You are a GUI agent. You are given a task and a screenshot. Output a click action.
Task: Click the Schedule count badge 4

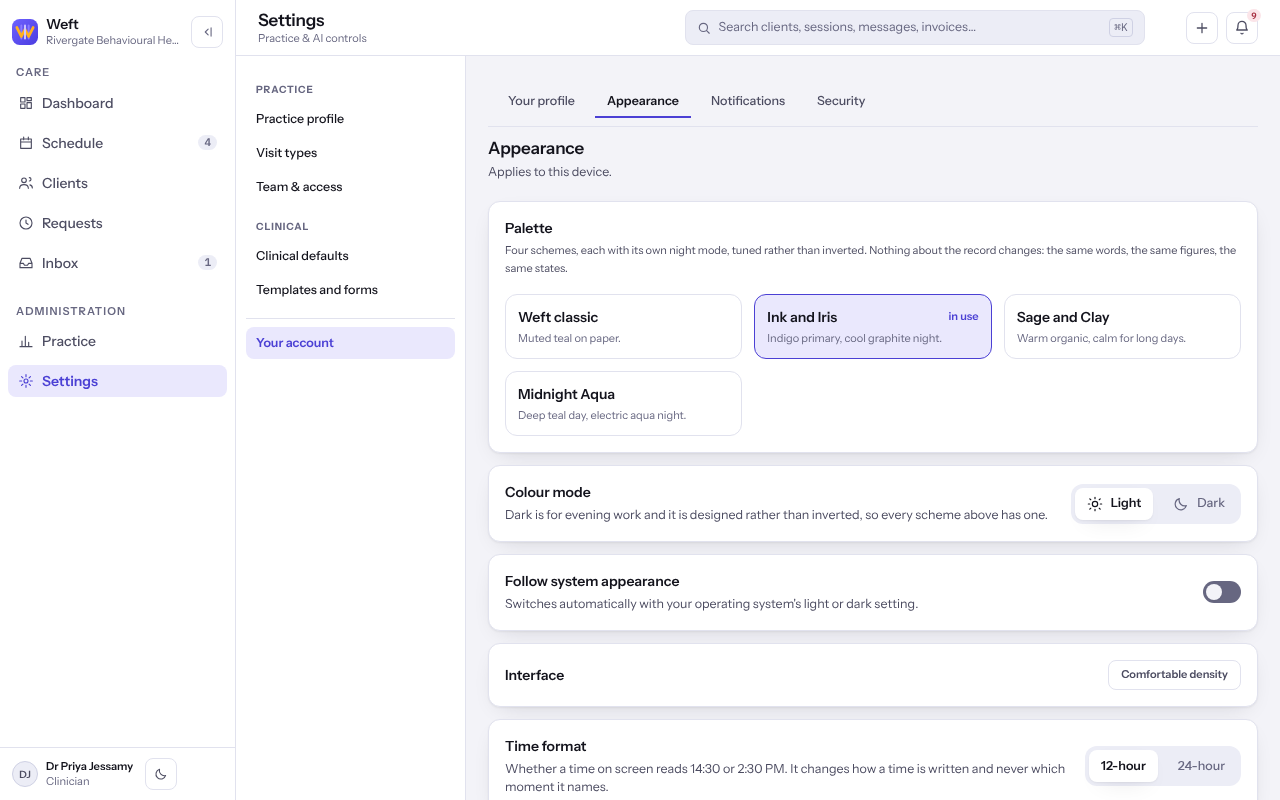207,143
